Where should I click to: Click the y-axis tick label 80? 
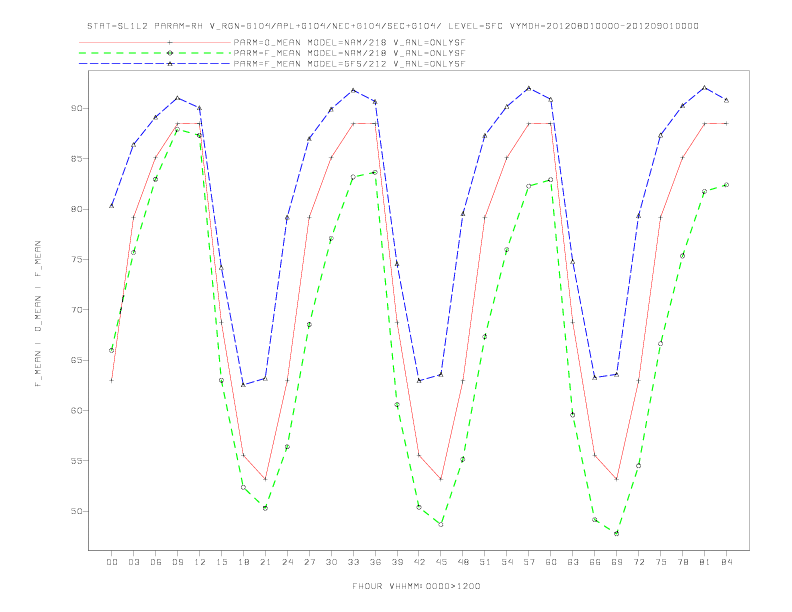click(x=77, y=209)
